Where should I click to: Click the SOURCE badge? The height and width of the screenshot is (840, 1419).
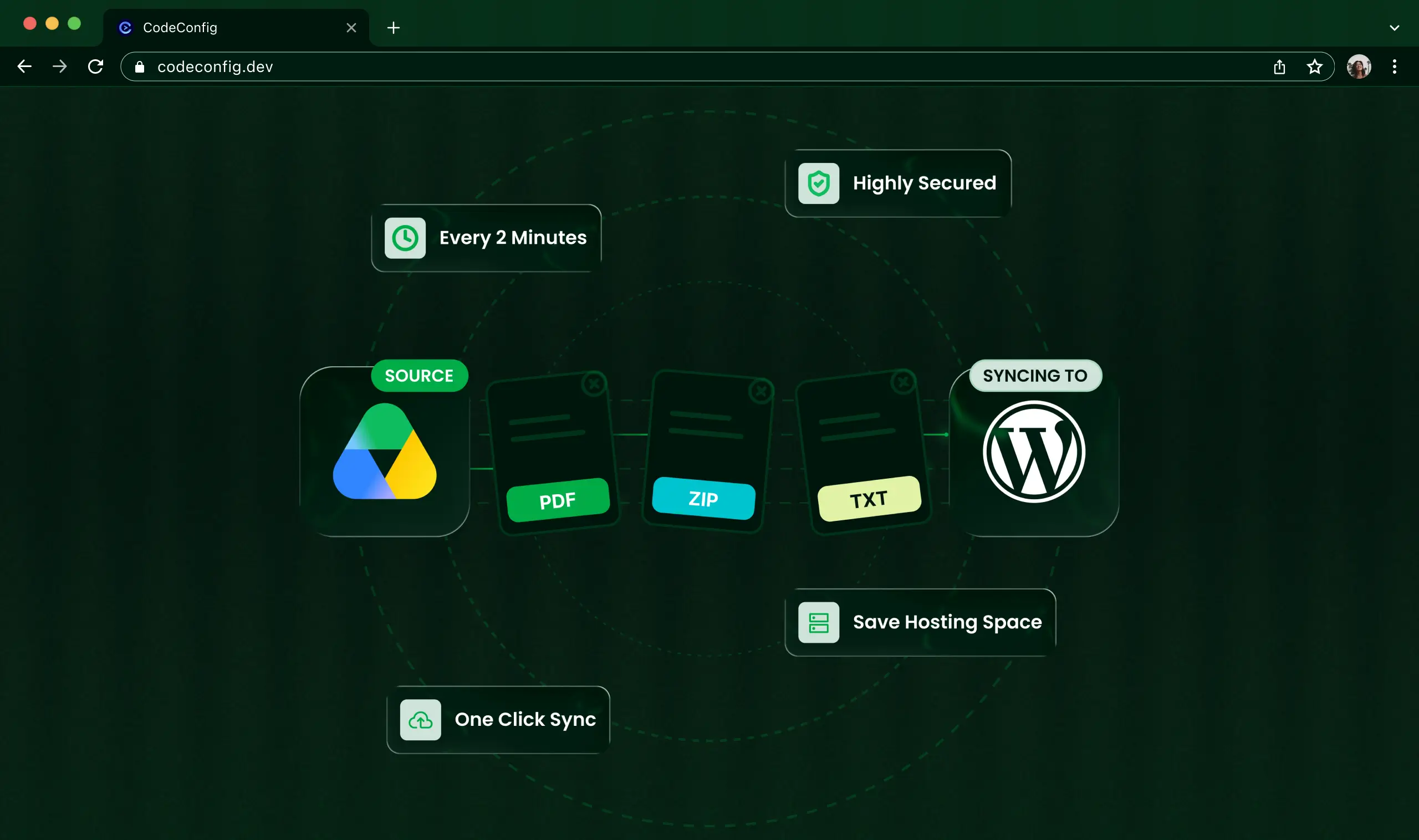(420, 376)
